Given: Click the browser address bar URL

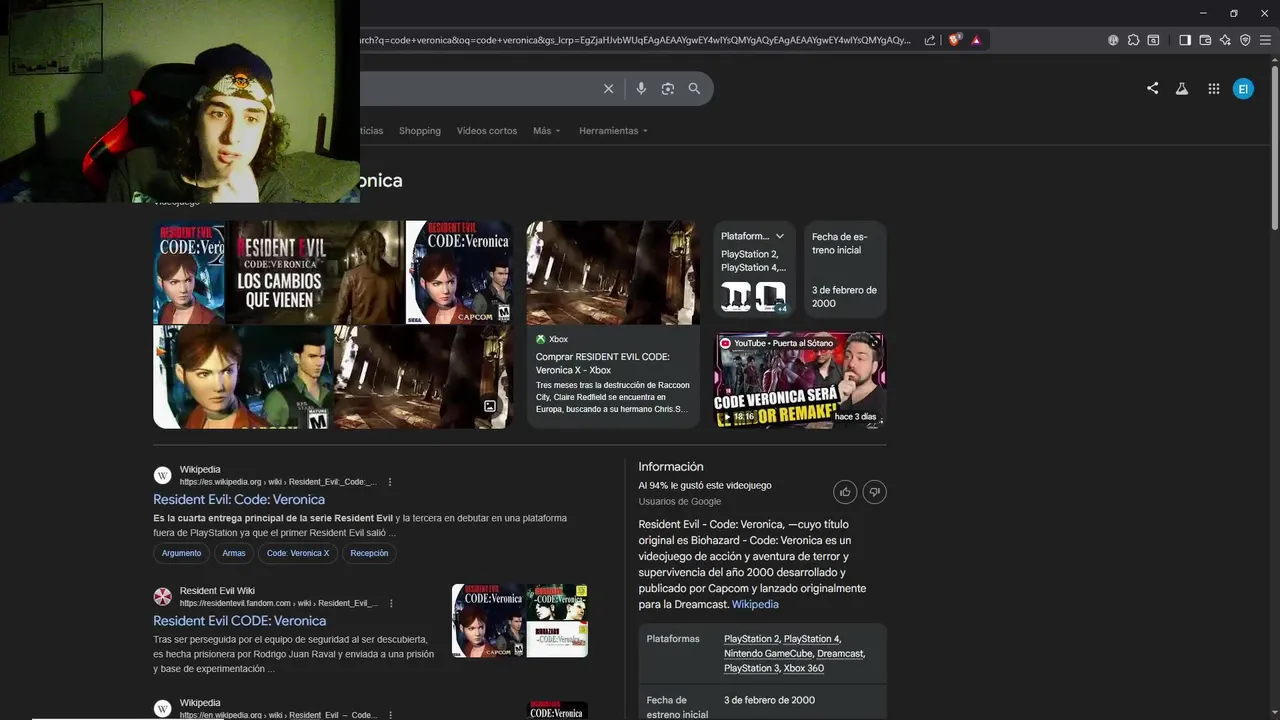Looking at the screenshot, I should [x=635, y=40].
